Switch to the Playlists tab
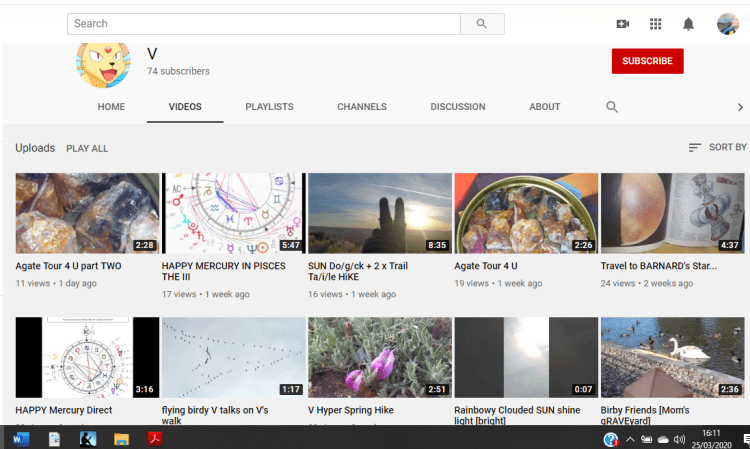Image resolution: width=750 pixels, height=449 pixels. 269,107
